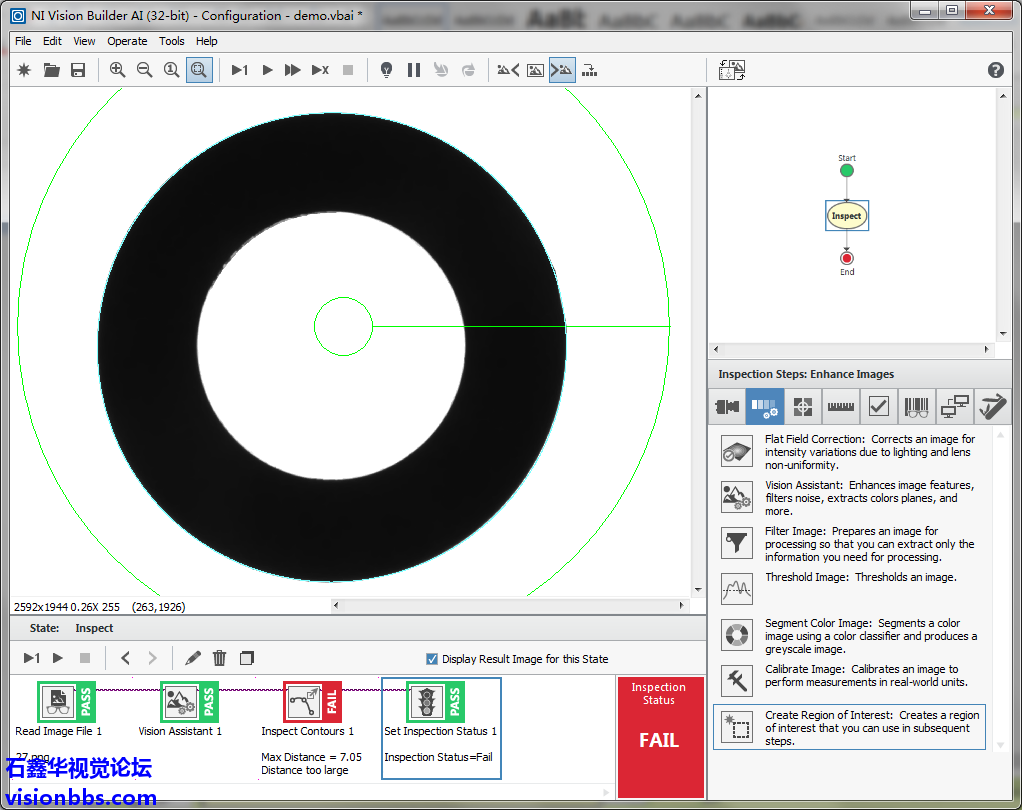Delete the selected step with trash icon
1022x810 pixels.
(220, 658)
